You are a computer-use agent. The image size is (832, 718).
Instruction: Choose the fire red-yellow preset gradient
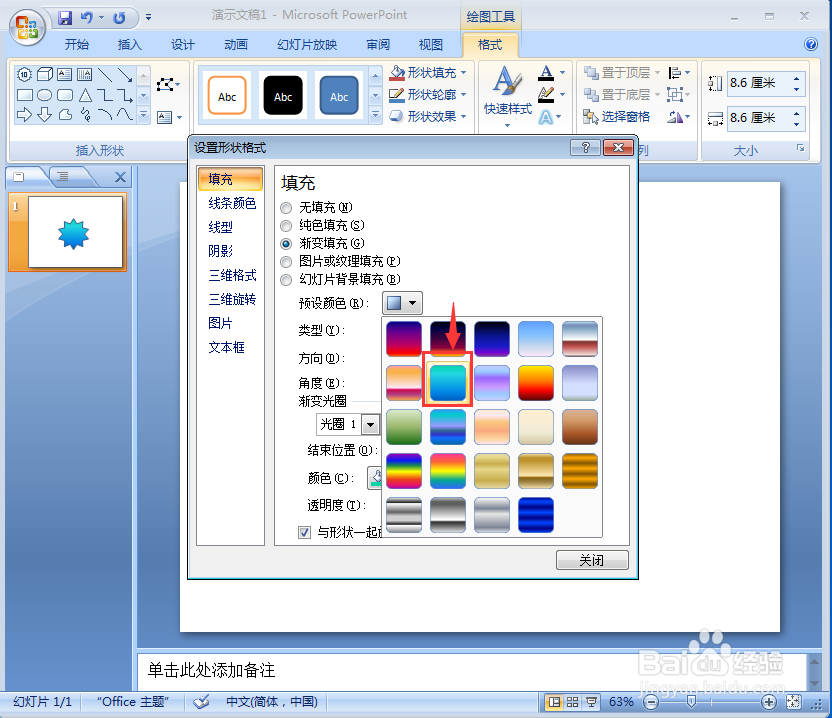(536, 383)
